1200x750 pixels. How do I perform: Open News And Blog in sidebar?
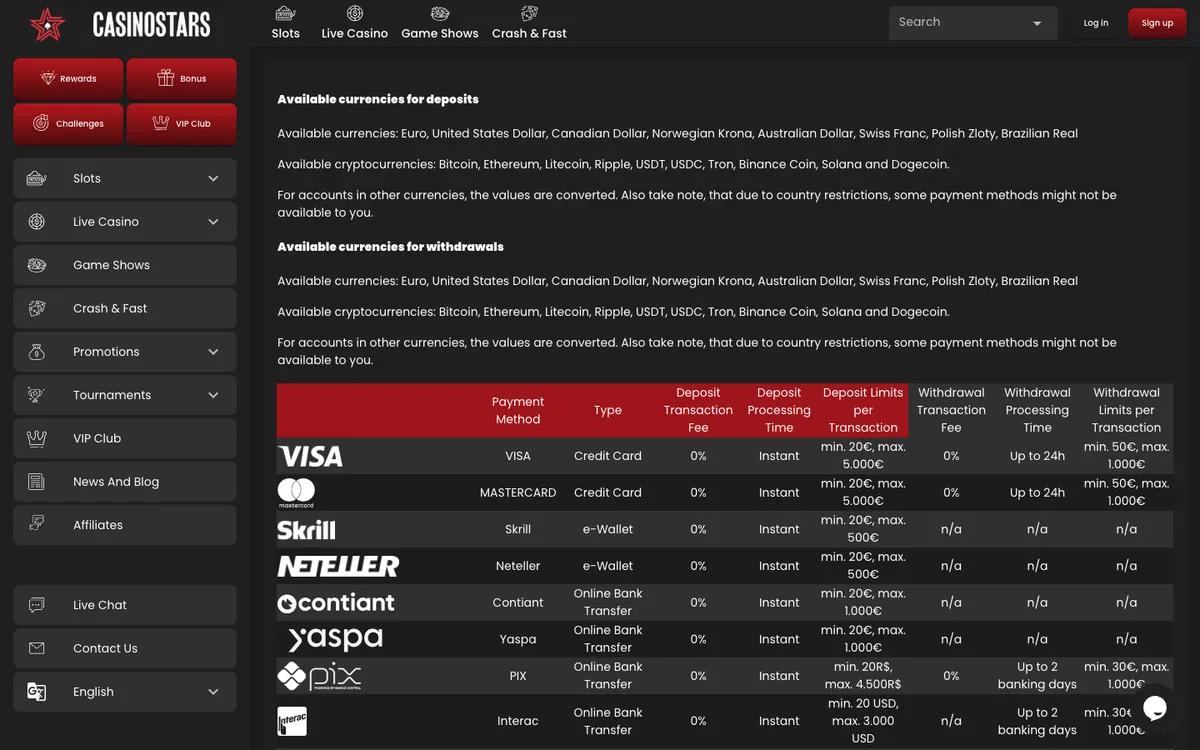pyautogui.click(x=125, y=482)
